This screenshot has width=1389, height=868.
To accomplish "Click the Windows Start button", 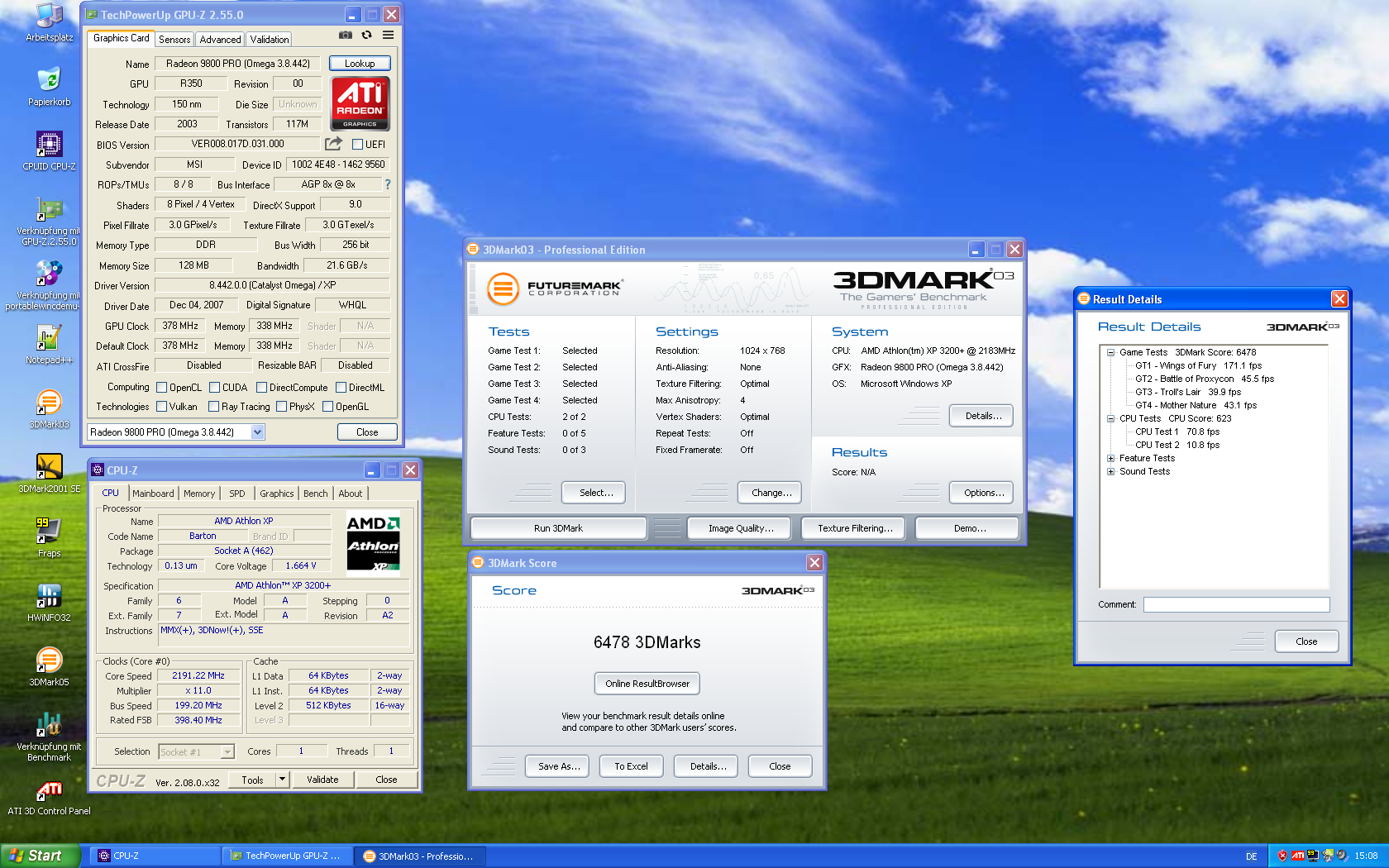I will tap(41, 856).
